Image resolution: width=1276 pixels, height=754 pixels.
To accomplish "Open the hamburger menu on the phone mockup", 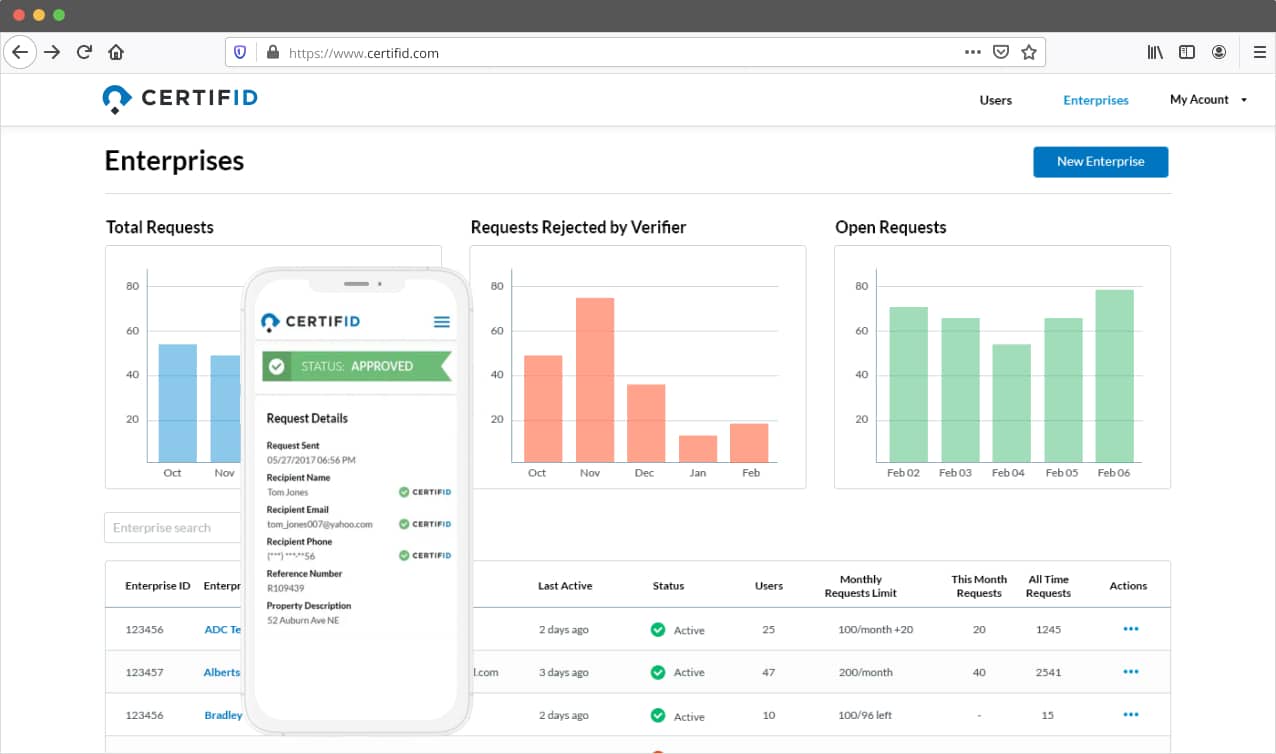I will pyautogui.click(x=442, y=322).
